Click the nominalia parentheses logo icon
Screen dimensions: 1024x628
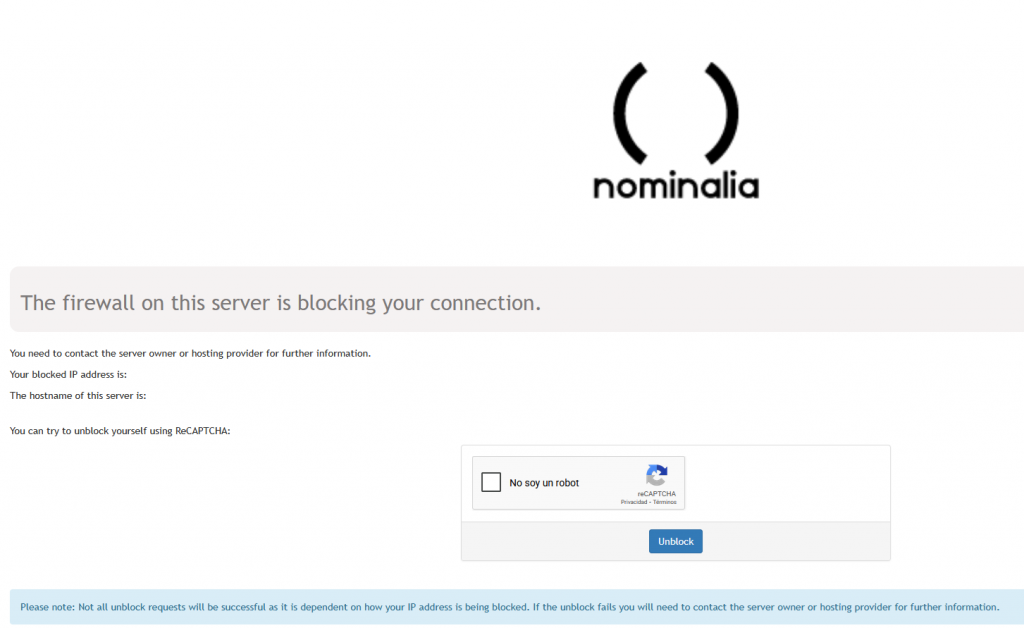pyautogui.click(x=675, y=113)
